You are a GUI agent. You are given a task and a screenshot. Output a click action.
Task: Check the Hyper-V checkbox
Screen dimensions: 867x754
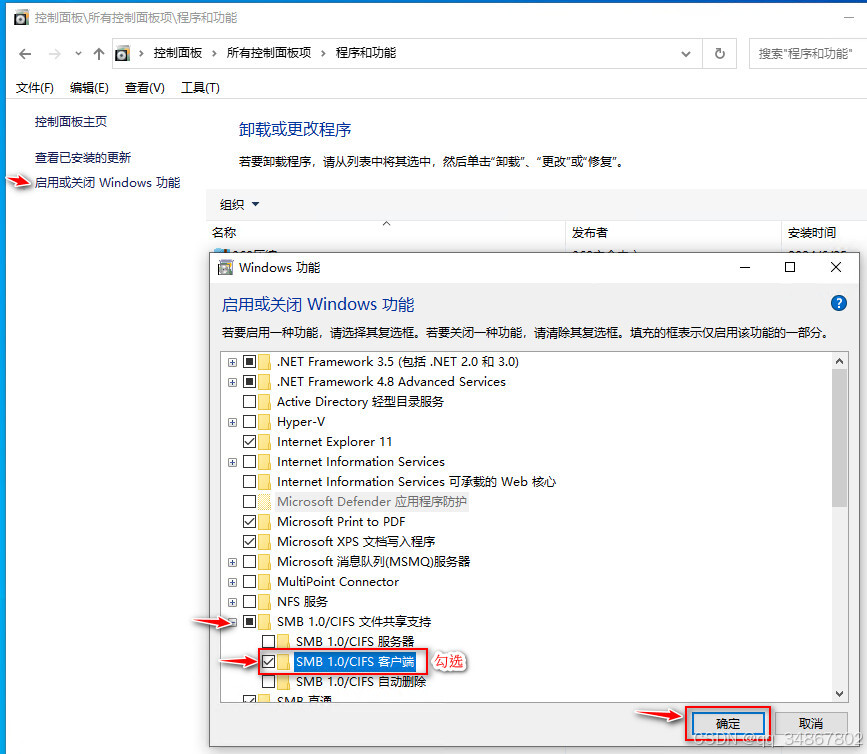point(249,422)
